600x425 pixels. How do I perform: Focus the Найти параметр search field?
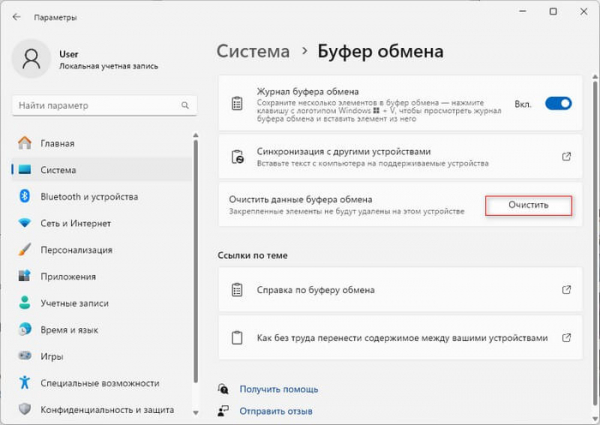[x=104, y=105]
